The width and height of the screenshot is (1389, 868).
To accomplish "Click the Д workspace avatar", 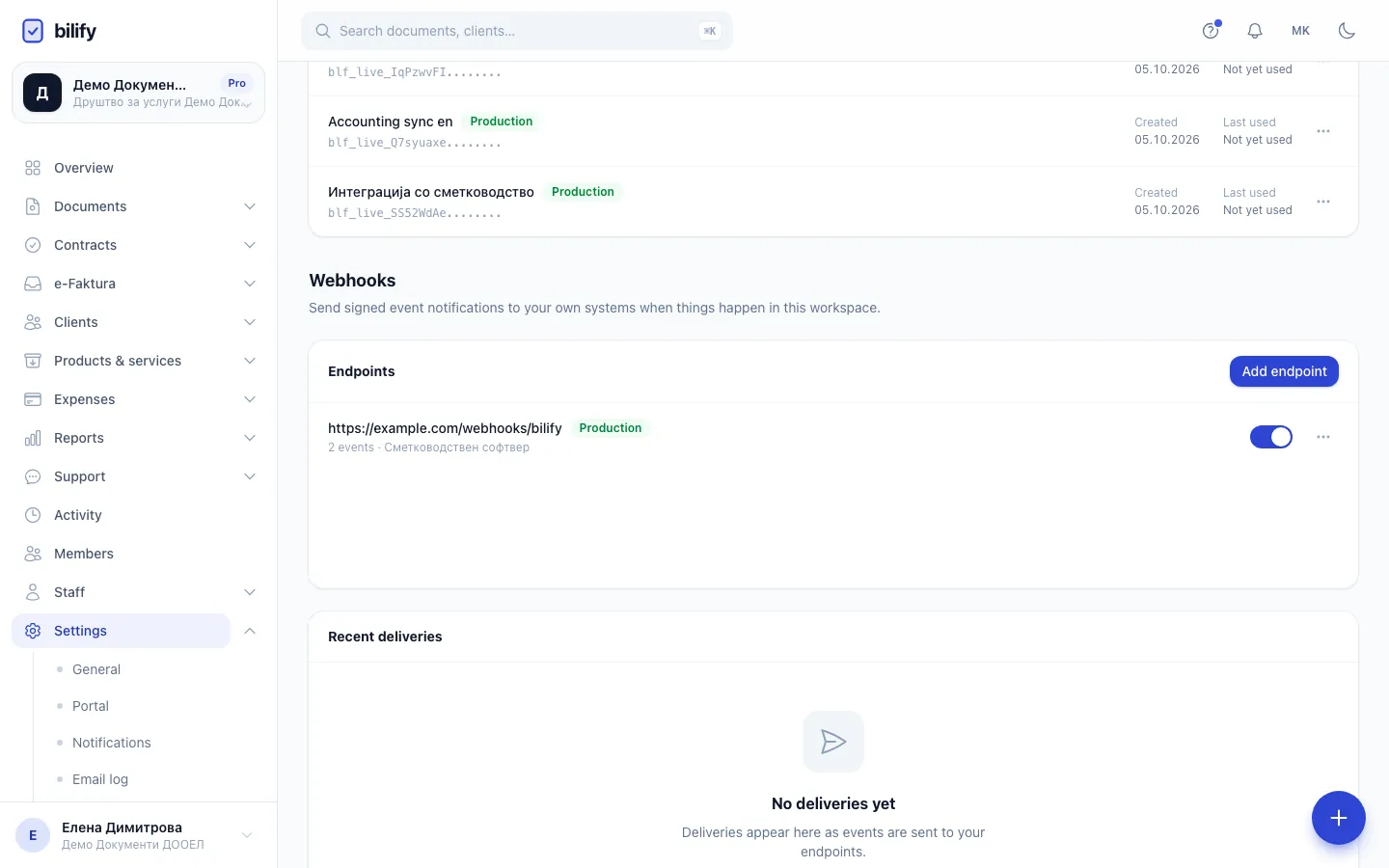I will point(42,93).
